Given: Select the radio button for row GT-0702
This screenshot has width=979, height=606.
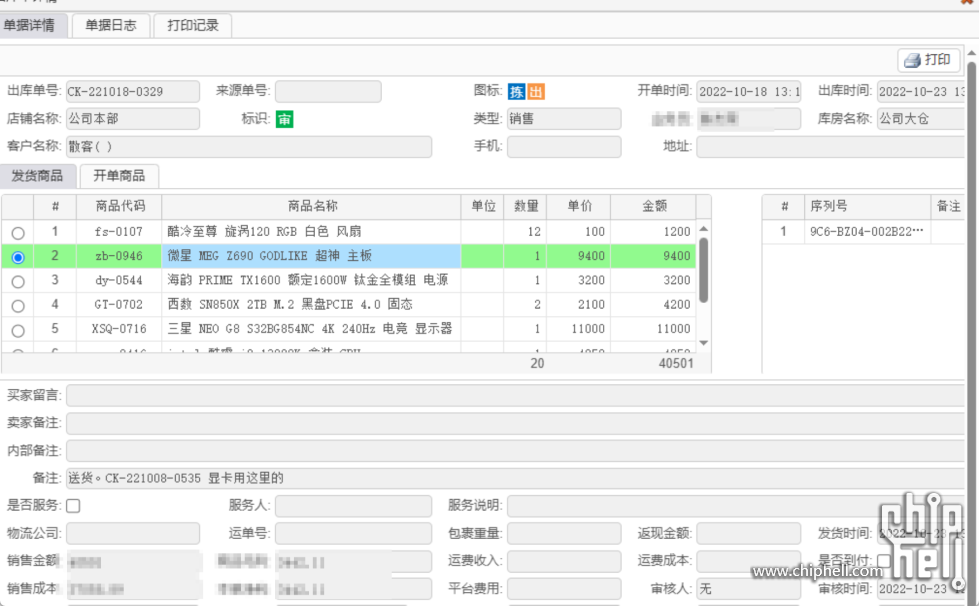Looking at the screenshot, I should coord(17,305).
